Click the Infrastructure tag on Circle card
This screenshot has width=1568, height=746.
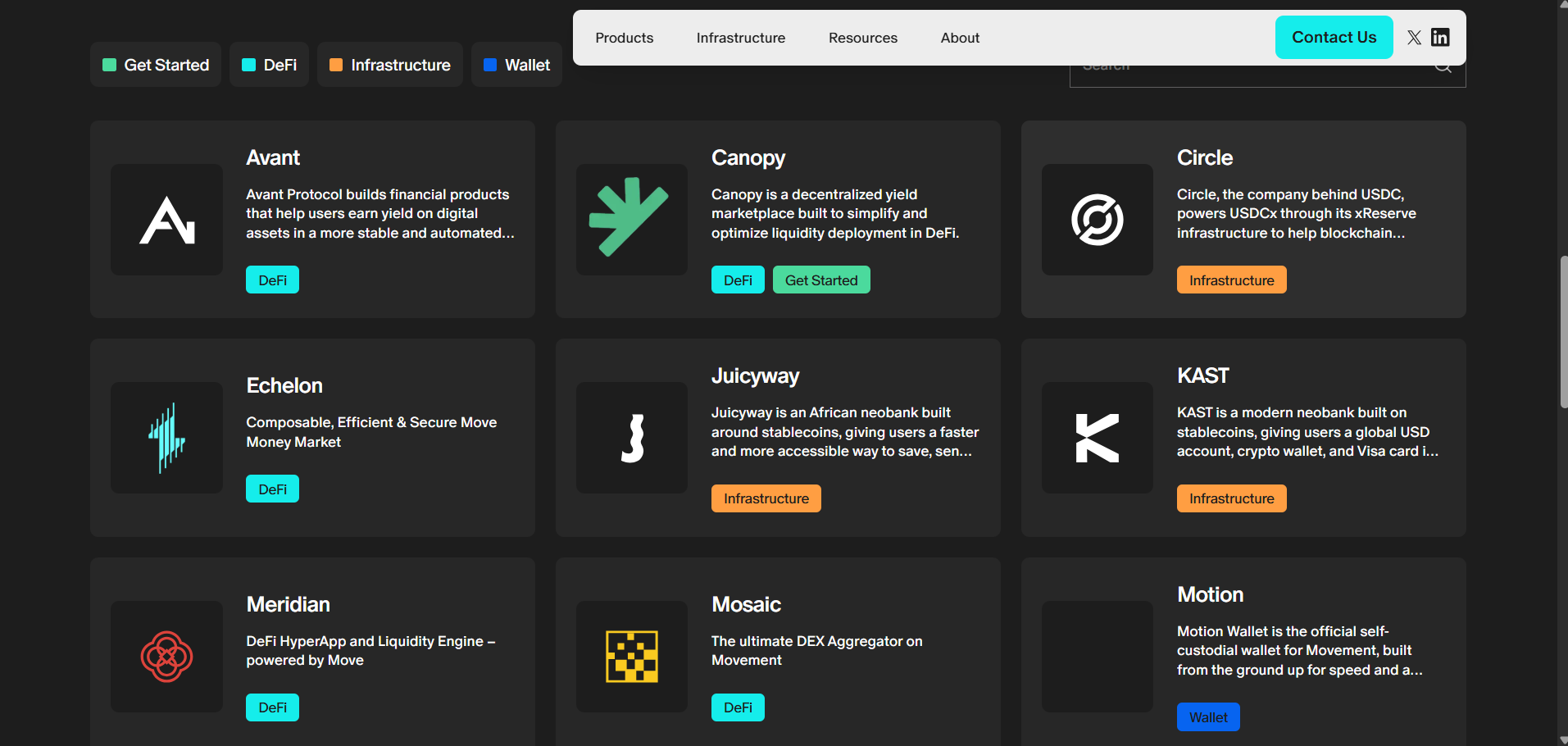pos(1232,280)
